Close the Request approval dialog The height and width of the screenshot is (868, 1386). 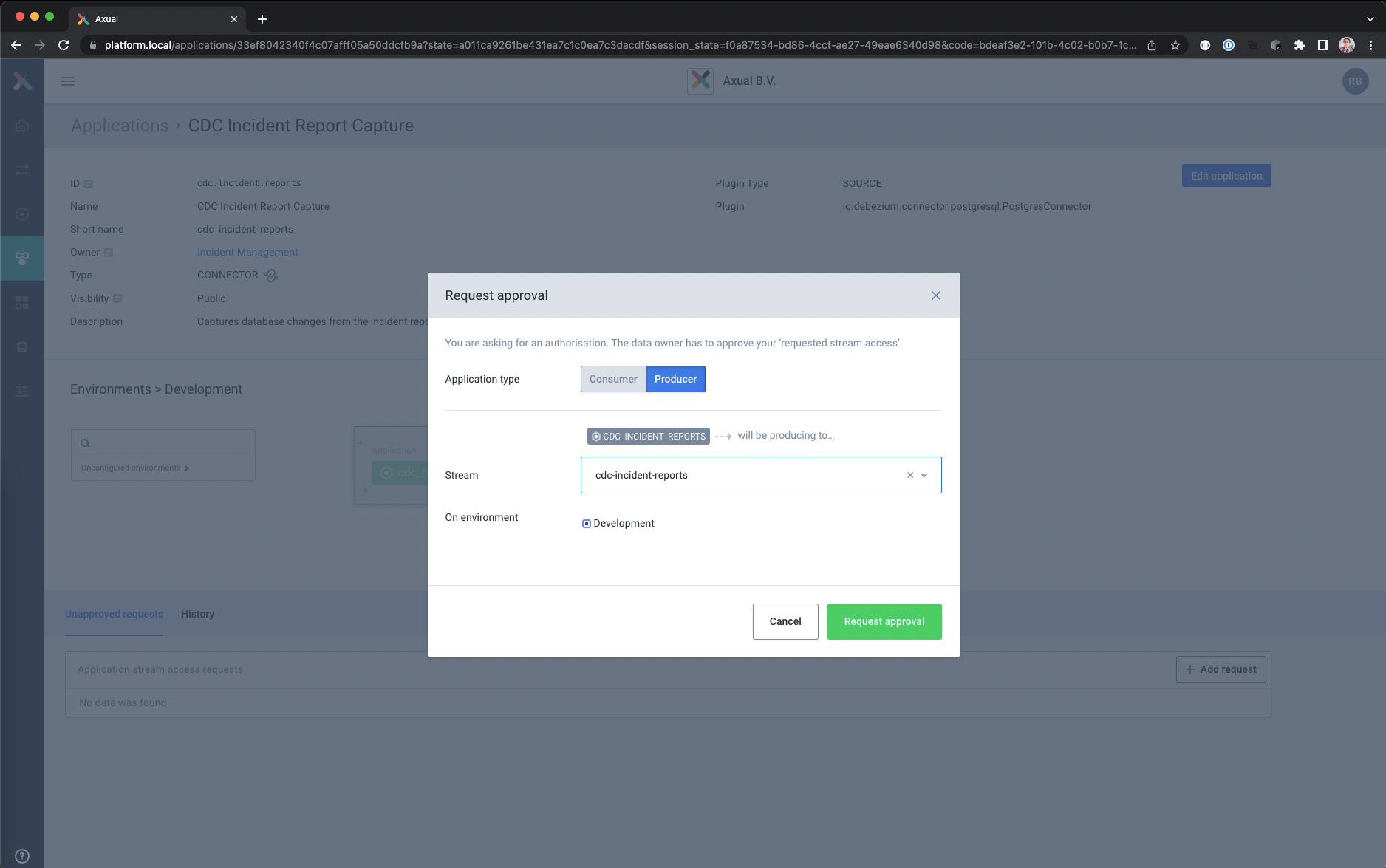936,295
